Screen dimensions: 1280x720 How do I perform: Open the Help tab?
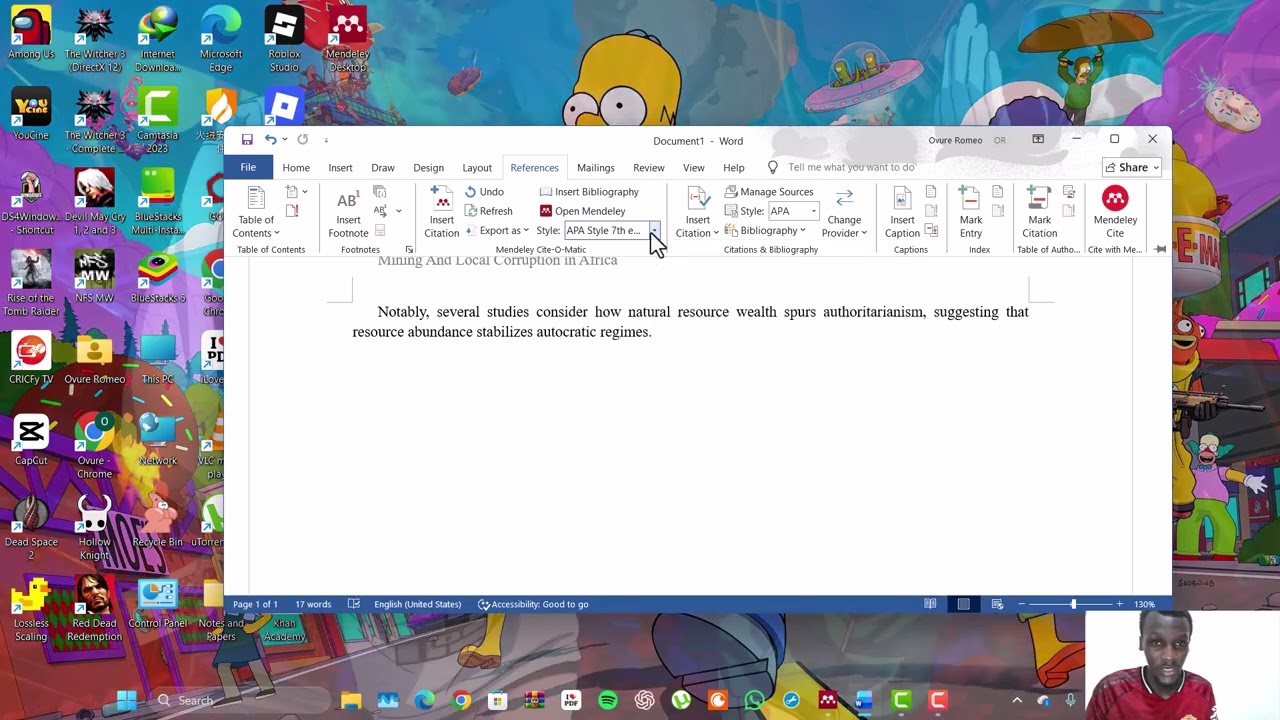pyautogui.click(x=733, y=168)
